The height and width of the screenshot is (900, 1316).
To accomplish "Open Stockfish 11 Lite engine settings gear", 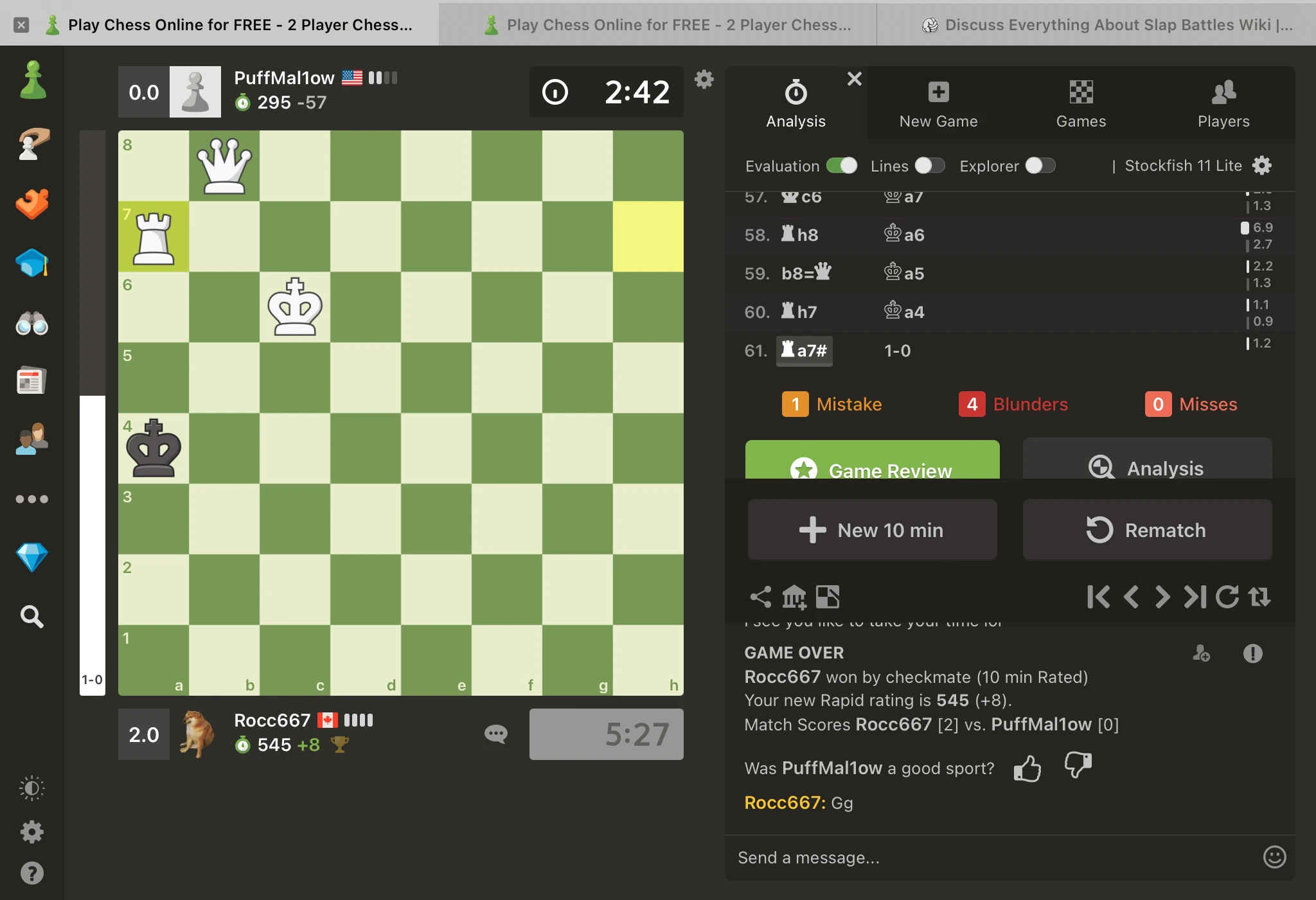I will (x=1262, y=166).
